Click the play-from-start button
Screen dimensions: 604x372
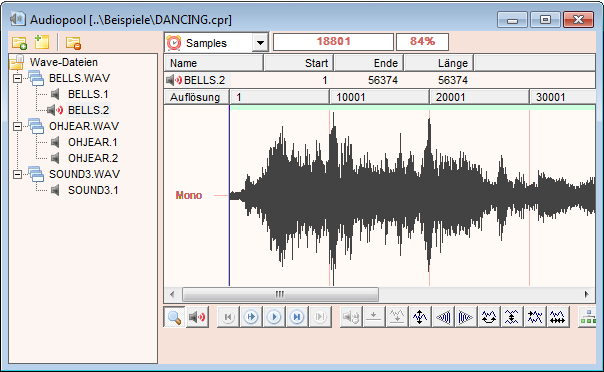tap(251, 317)
